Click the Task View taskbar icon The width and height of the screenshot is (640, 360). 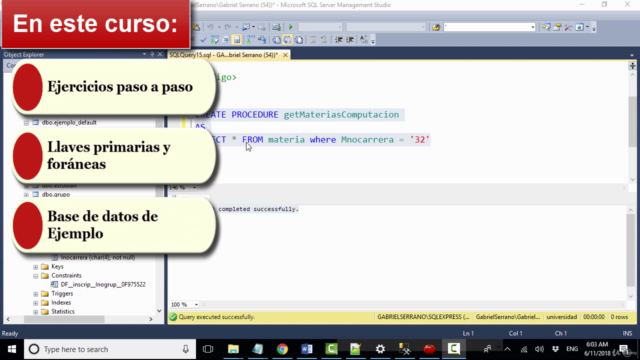point(208,349)
